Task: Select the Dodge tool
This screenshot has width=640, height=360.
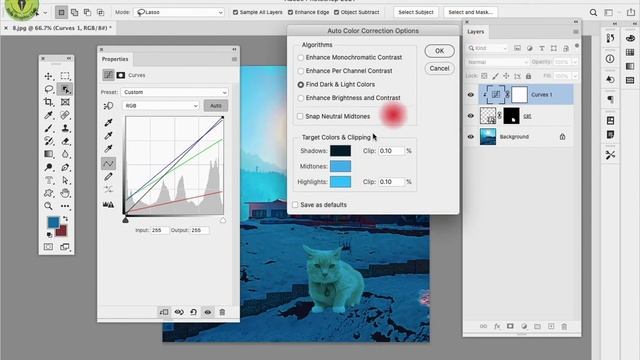Action: coord(49,167)
